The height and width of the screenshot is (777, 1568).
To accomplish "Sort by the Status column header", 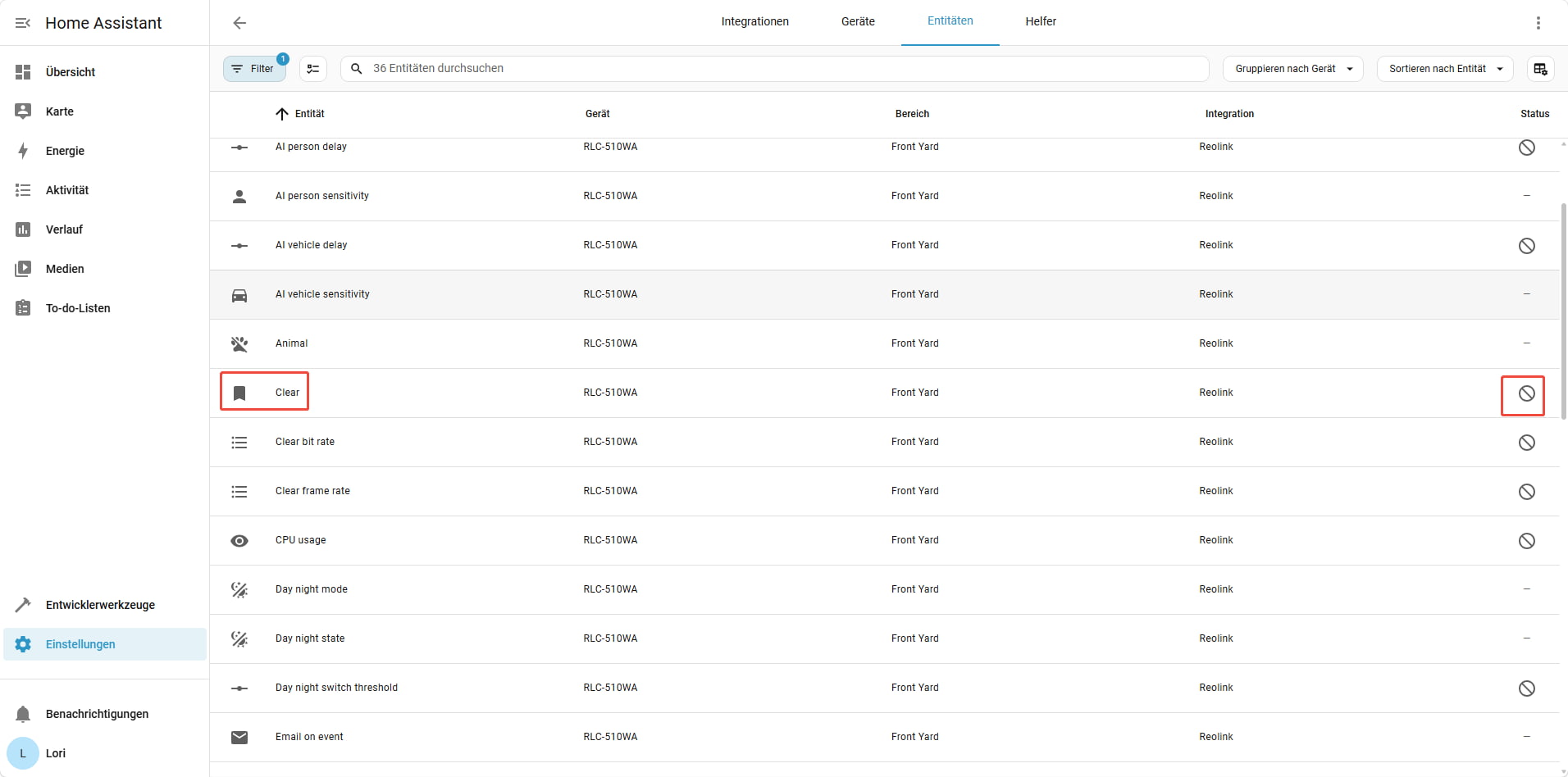I will point(1534,114).
